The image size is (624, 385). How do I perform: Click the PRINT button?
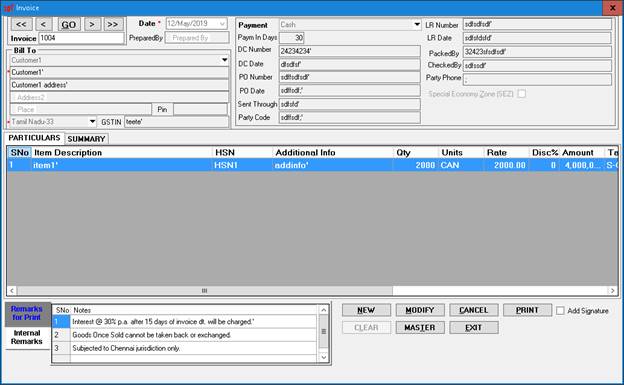527,310
